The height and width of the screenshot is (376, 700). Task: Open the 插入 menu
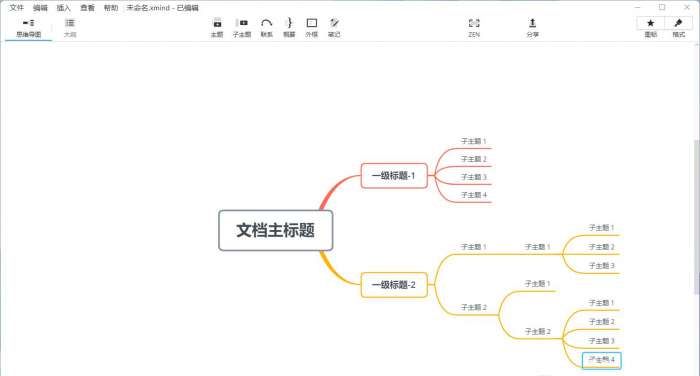point(63,8)
